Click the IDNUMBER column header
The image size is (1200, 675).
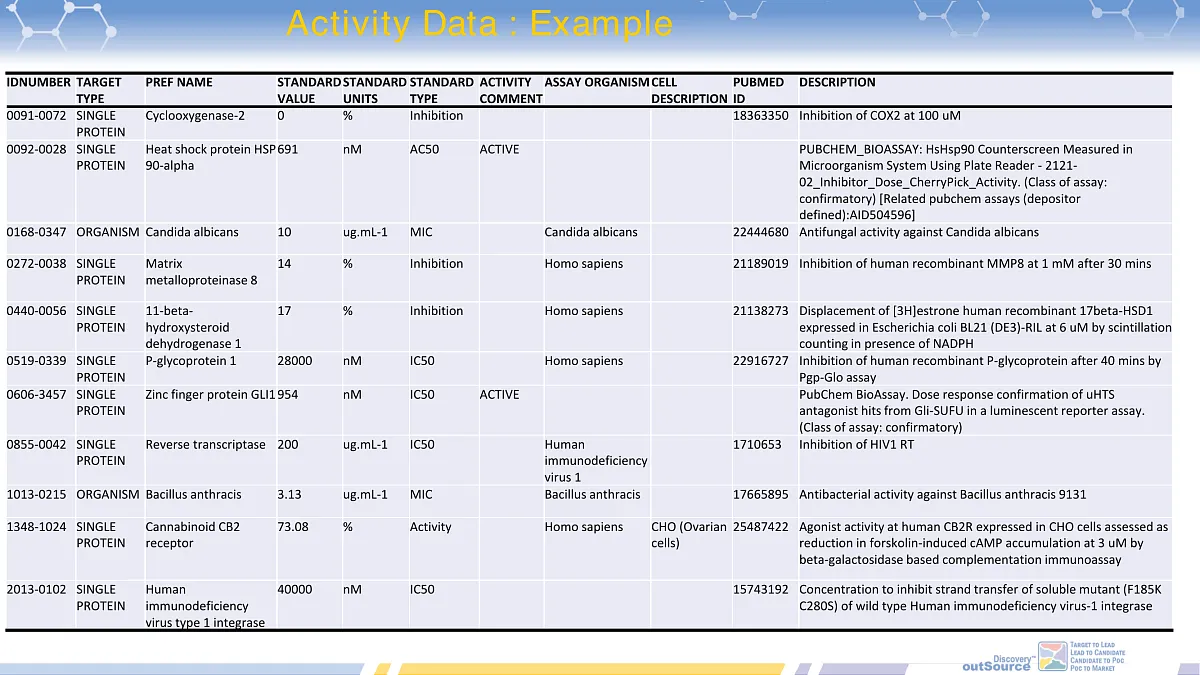coord(37,82)
